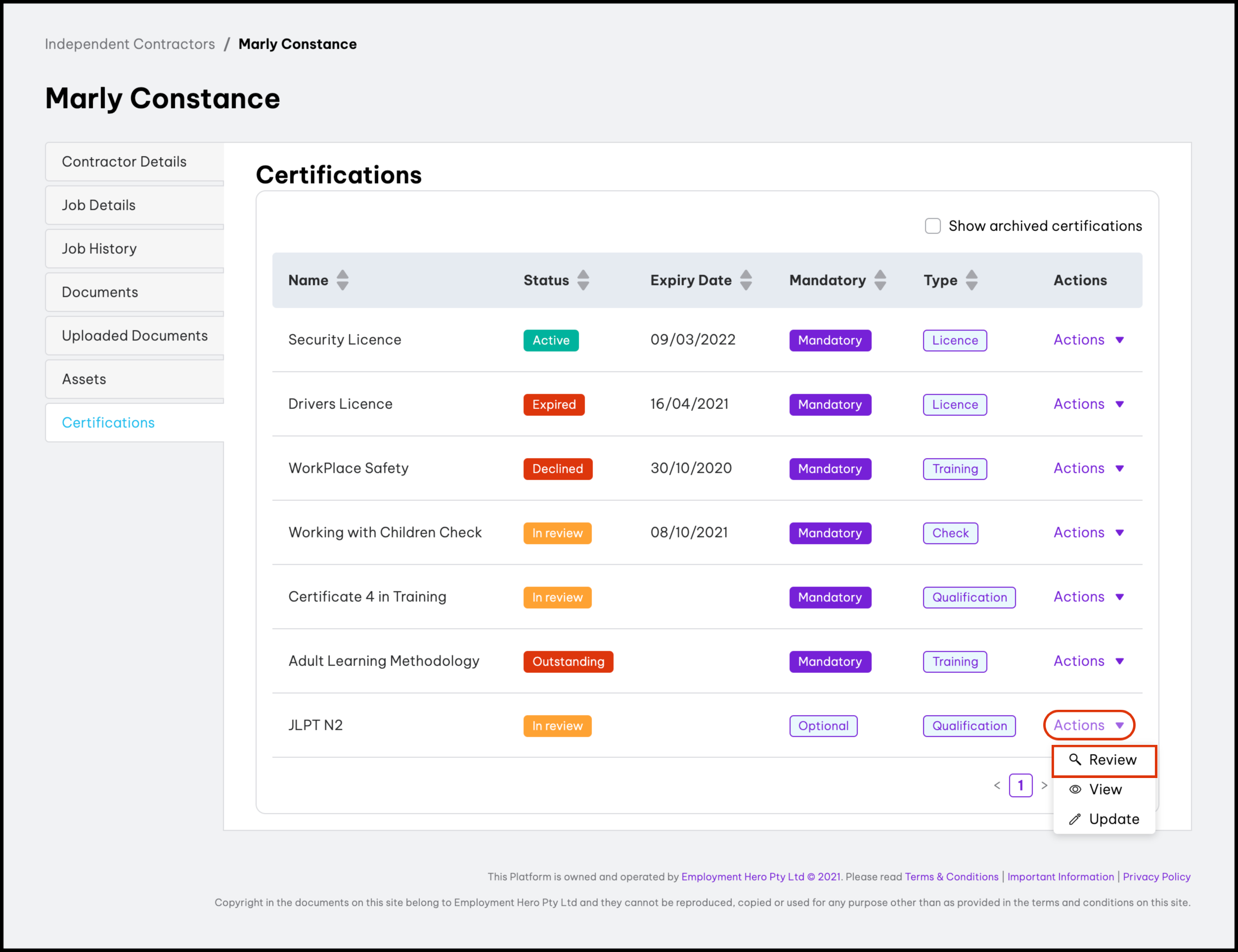Click magnifier icon beside Review
Viewport: 1238px width, 952px height.
[1075, 759]
